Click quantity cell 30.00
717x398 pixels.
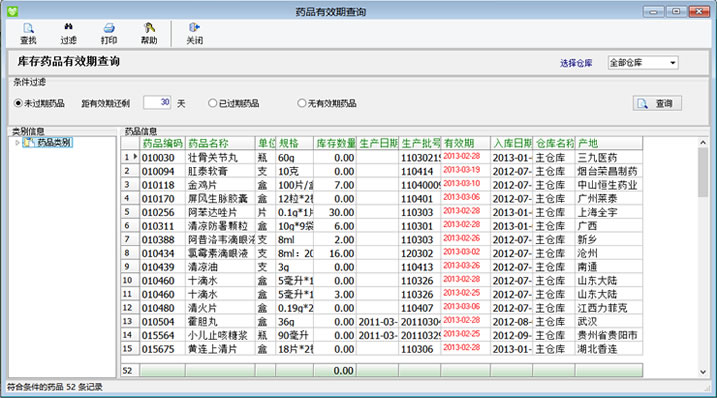pyautogui.click(x=335, y=213)
